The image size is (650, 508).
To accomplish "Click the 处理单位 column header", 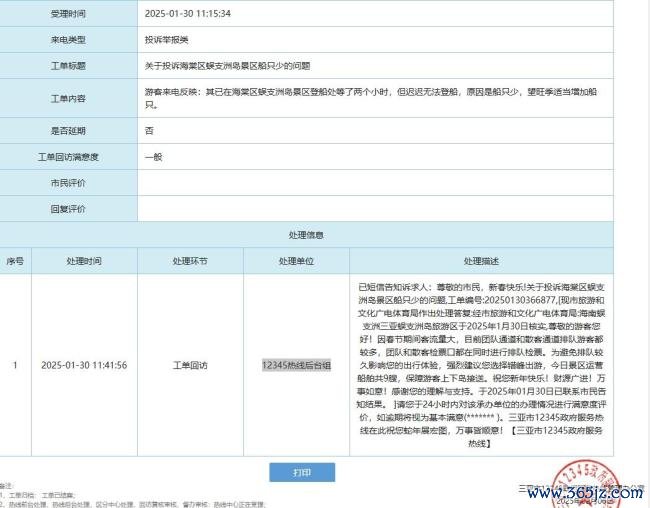I will (x=296, y=261).
